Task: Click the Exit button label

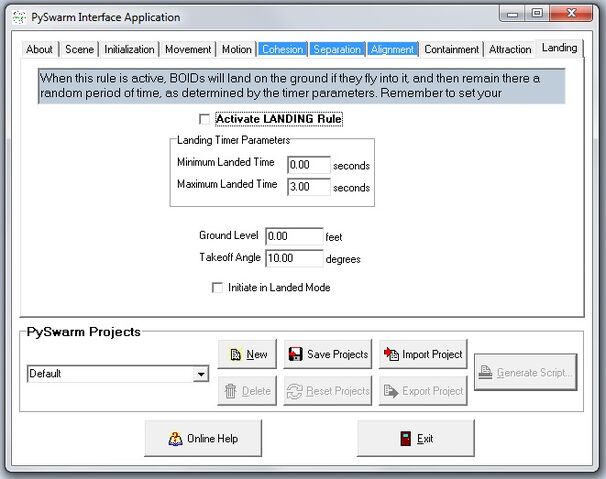Action: (425, 438)
